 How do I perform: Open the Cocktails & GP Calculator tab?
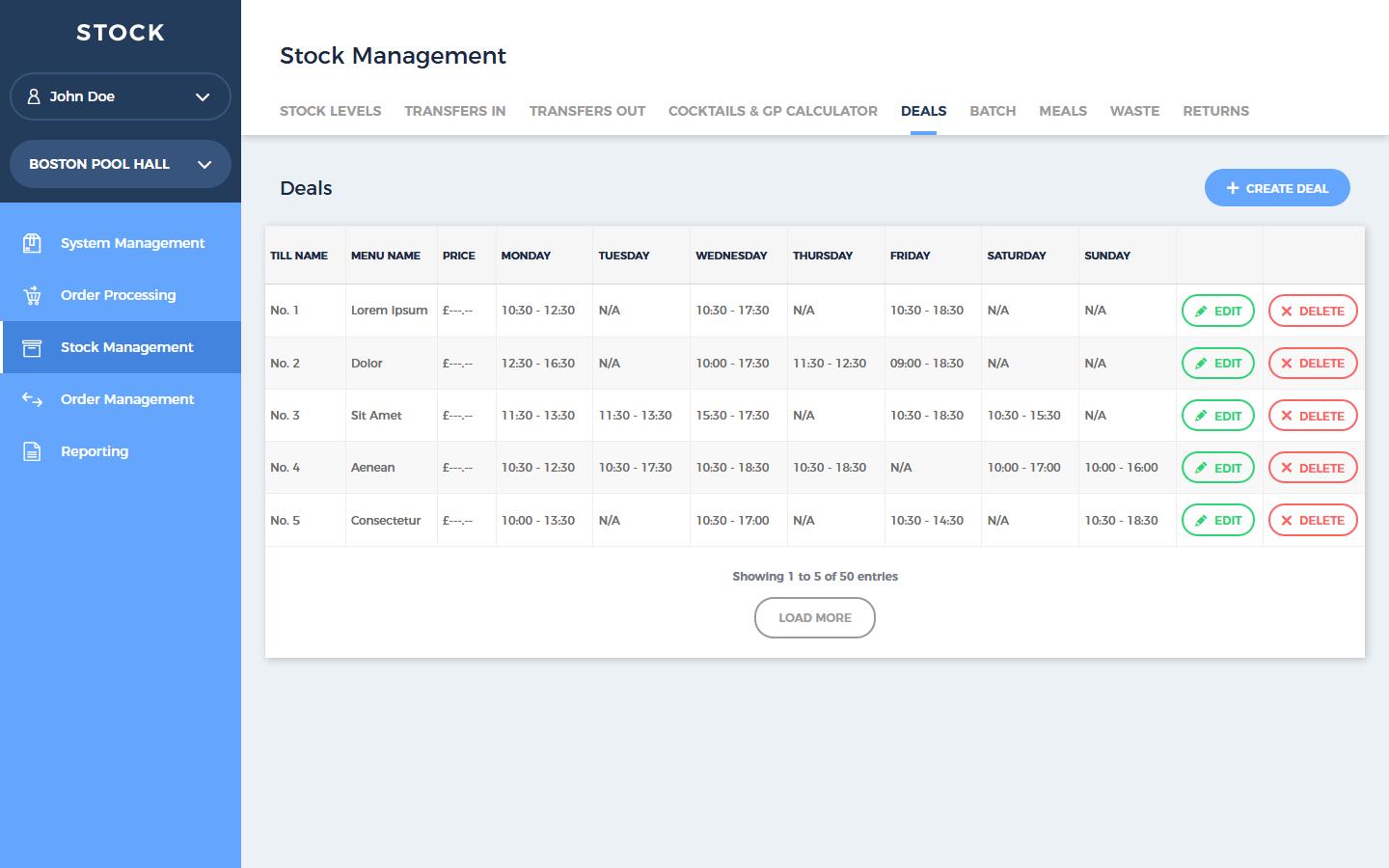773,111
